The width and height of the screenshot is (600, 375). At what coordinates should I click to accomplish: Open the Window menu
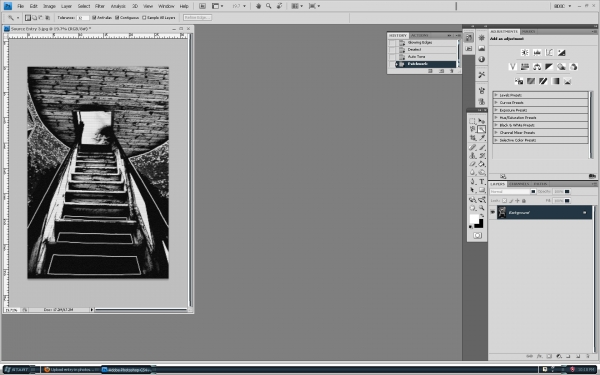[x=166, y=6]
